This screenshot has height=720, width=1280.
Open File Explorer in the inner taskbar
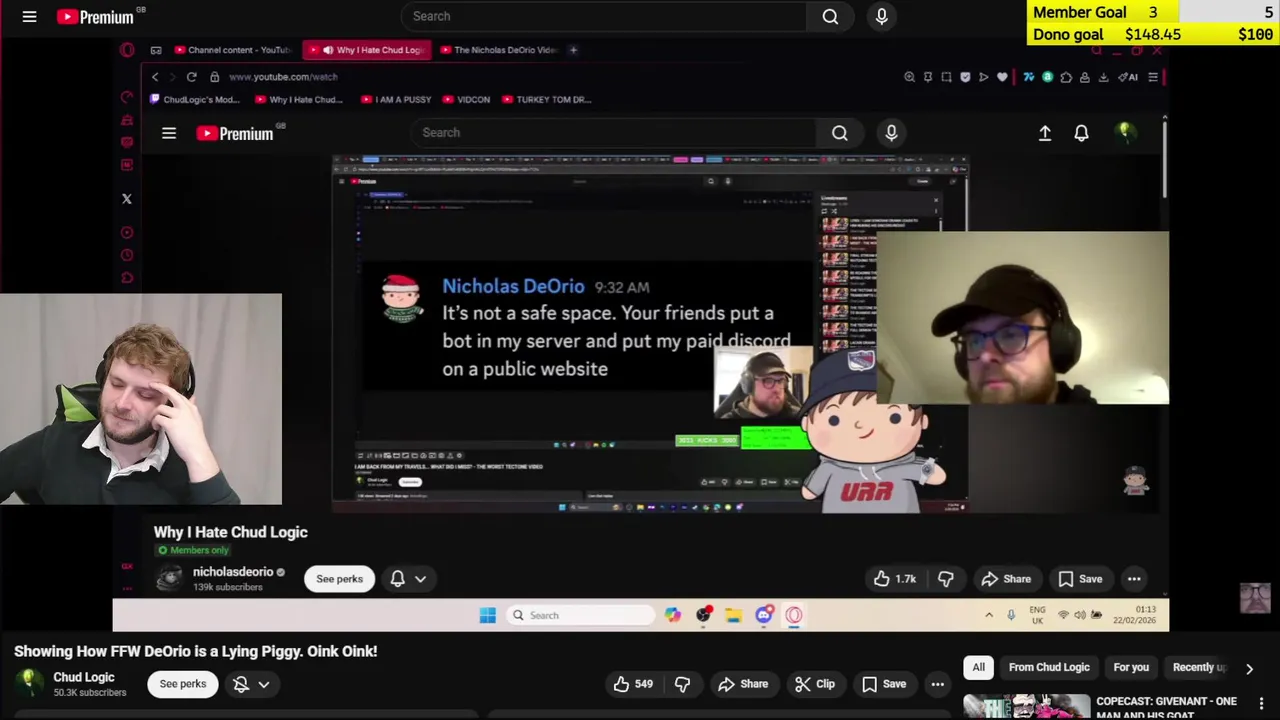pos(733,615)
